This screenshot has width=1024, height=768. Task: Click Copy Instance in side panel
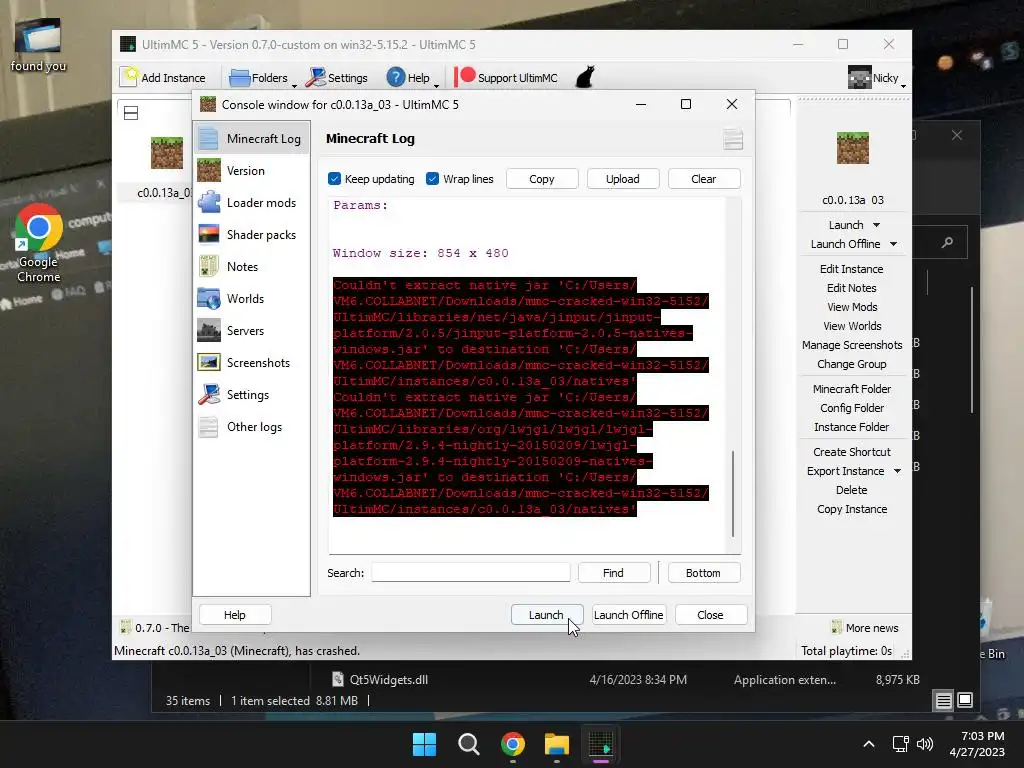click(852, 508)
